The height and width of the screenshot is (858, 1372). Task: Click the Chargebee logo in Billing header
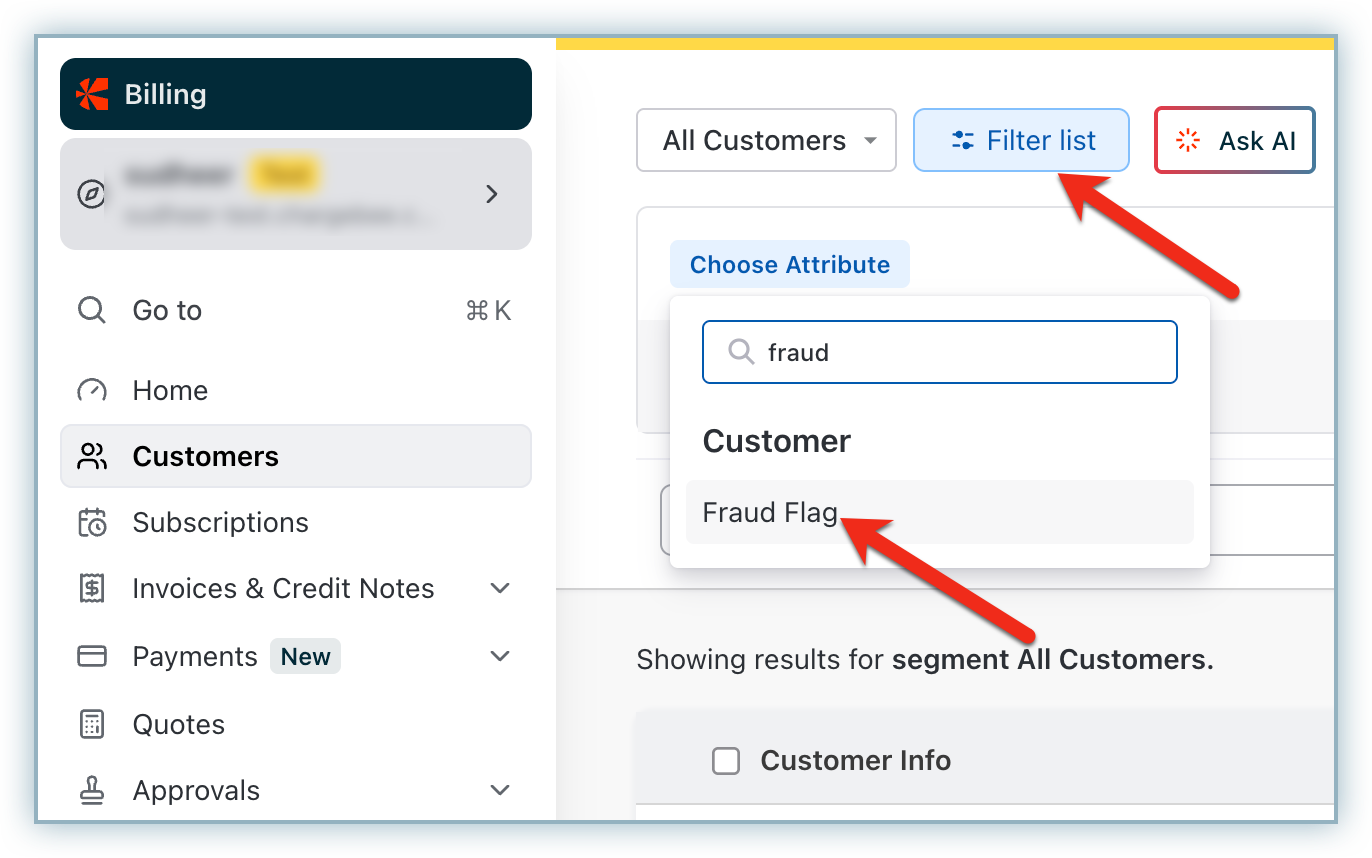(x=92, y=94)
